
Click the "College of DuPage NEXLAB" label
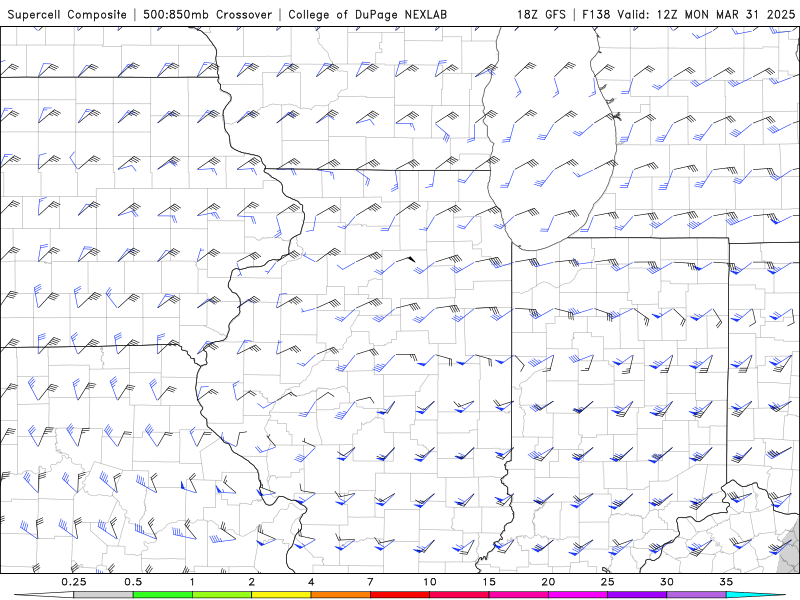[367, 14]
